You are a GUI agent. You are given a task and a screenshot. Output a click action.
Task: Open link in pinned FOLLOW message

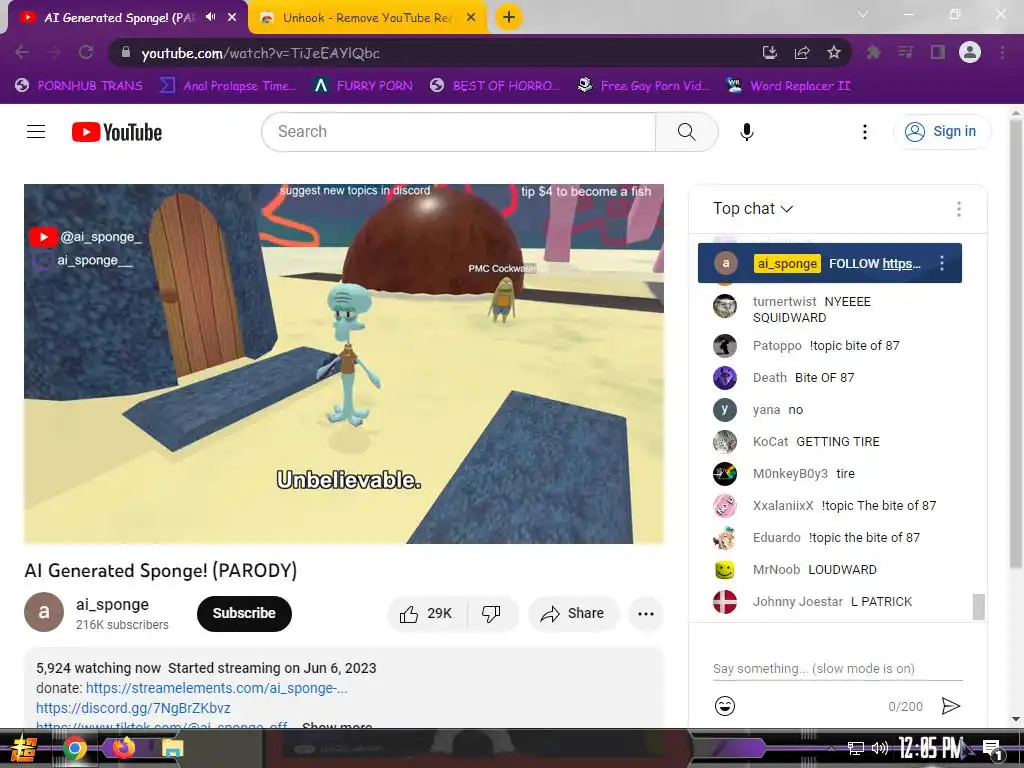coord(901,264)
